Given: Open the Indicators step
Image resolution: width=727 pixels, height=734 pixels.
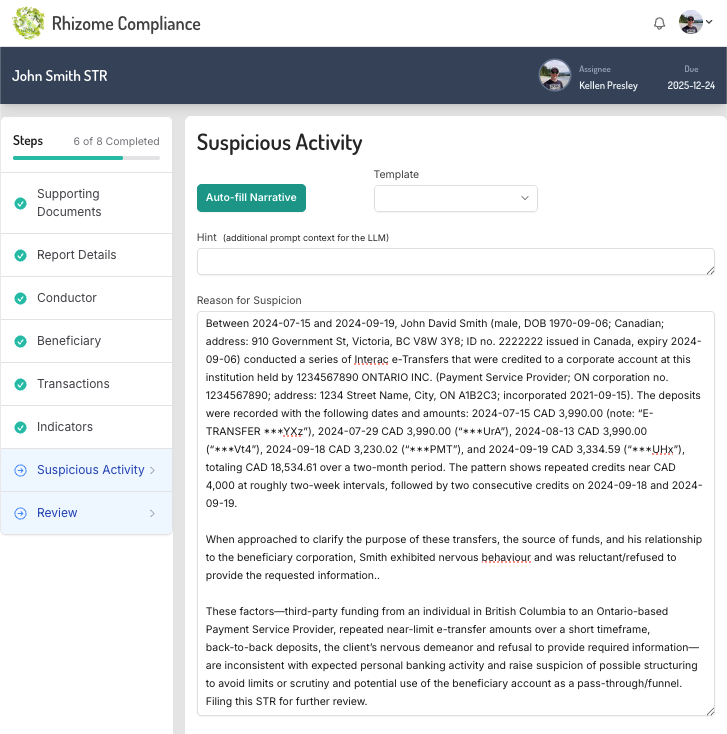Looking at the screenshot, I should tap(65, 427).
